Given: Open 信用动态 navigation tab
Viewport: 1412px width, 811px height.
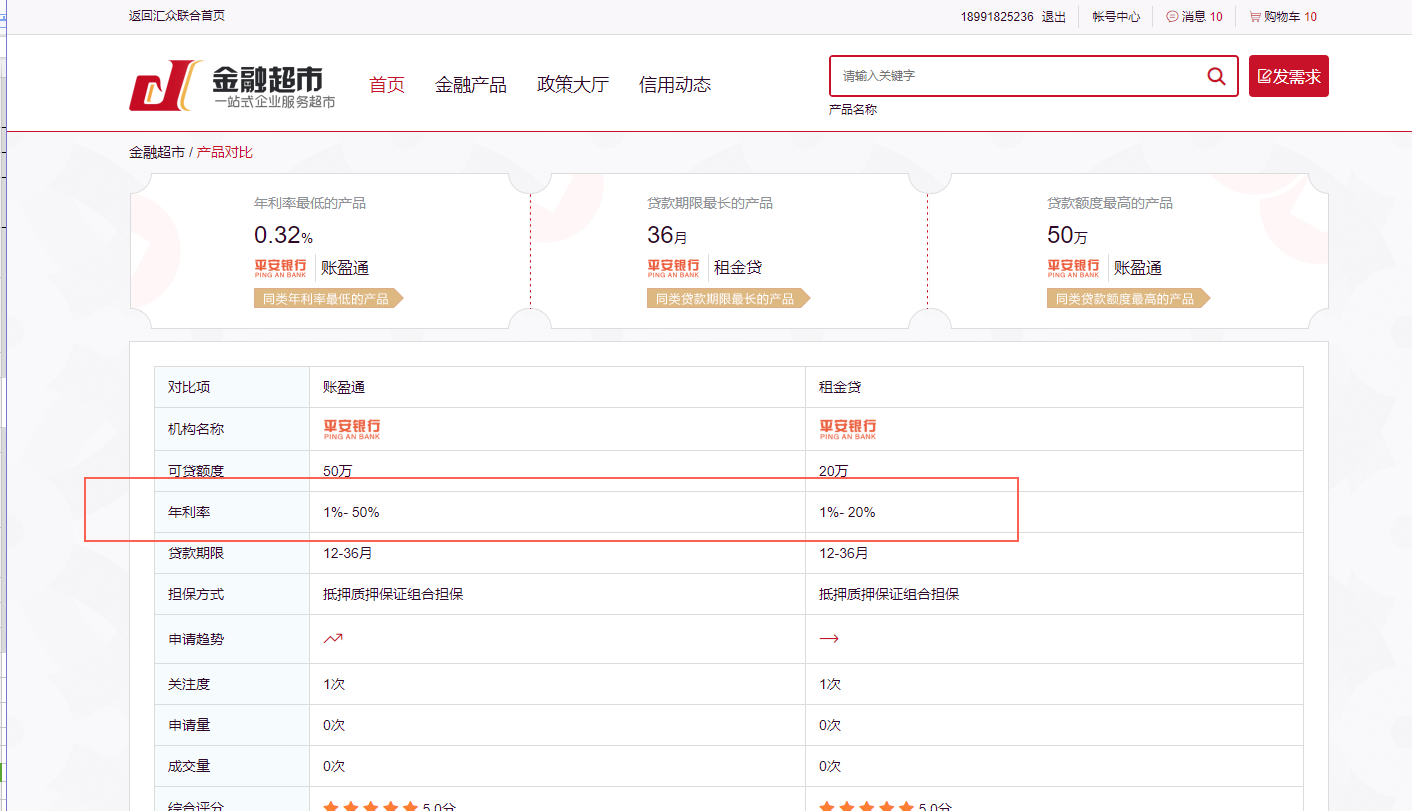Looking at the screenshot, I should [x=675, y=85].
